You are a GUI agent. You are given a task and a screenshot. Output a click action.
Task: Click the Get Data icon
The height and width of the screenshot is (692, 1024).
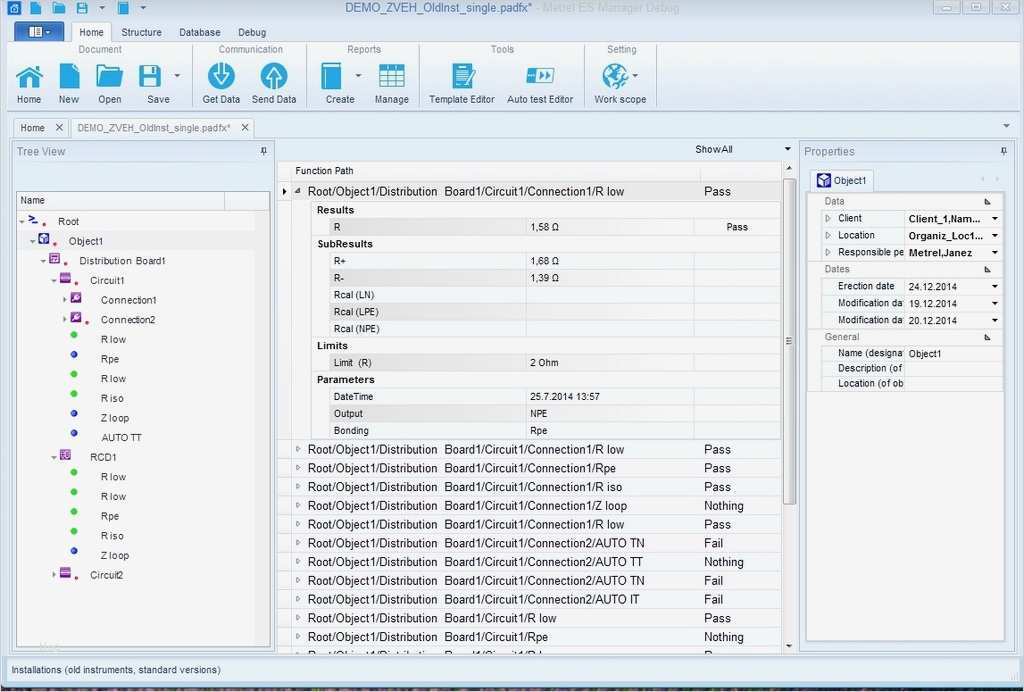click(x=221, y=77)
